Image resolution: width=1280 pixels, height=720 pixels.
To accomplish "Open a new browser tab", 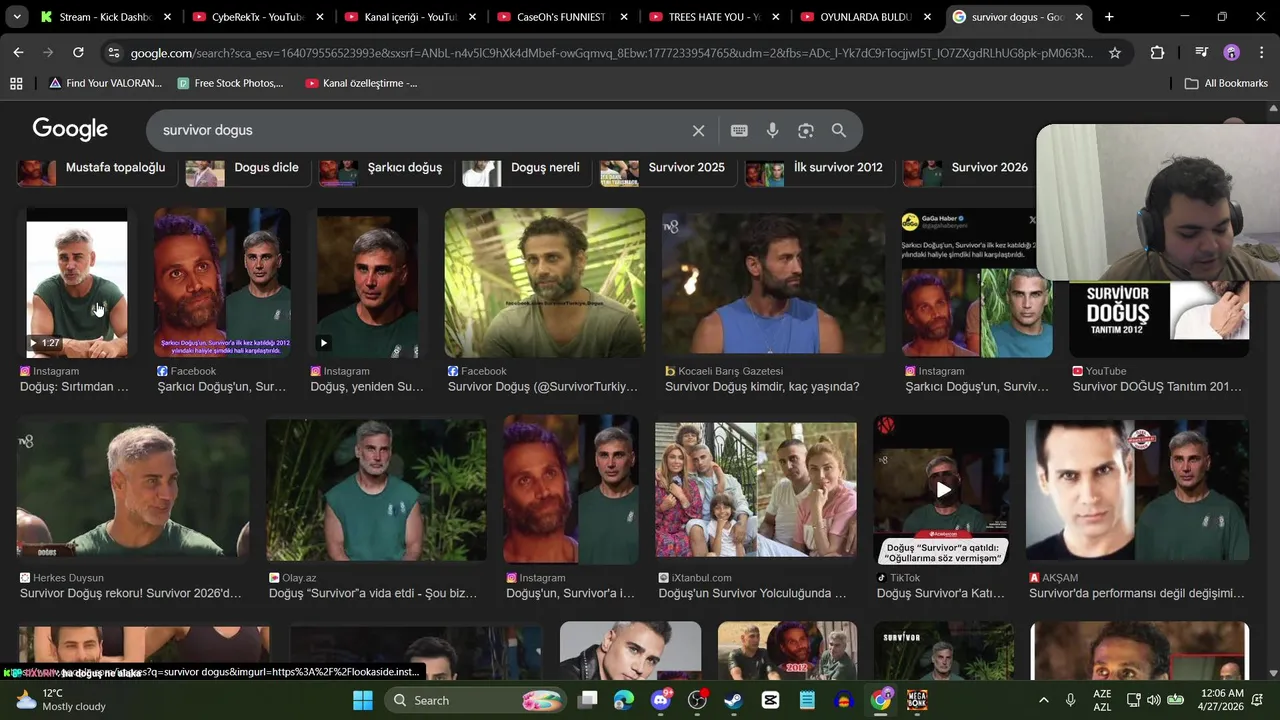I will [x=1109, y=17].
